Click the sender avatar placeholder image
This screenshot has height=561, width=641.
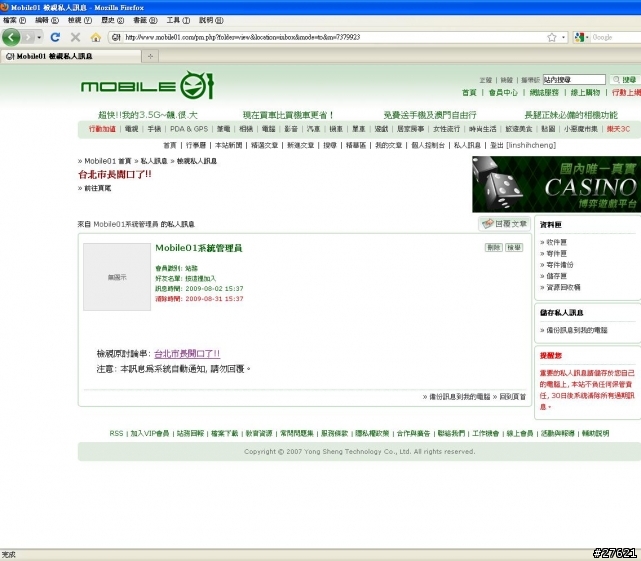(117, 277)
